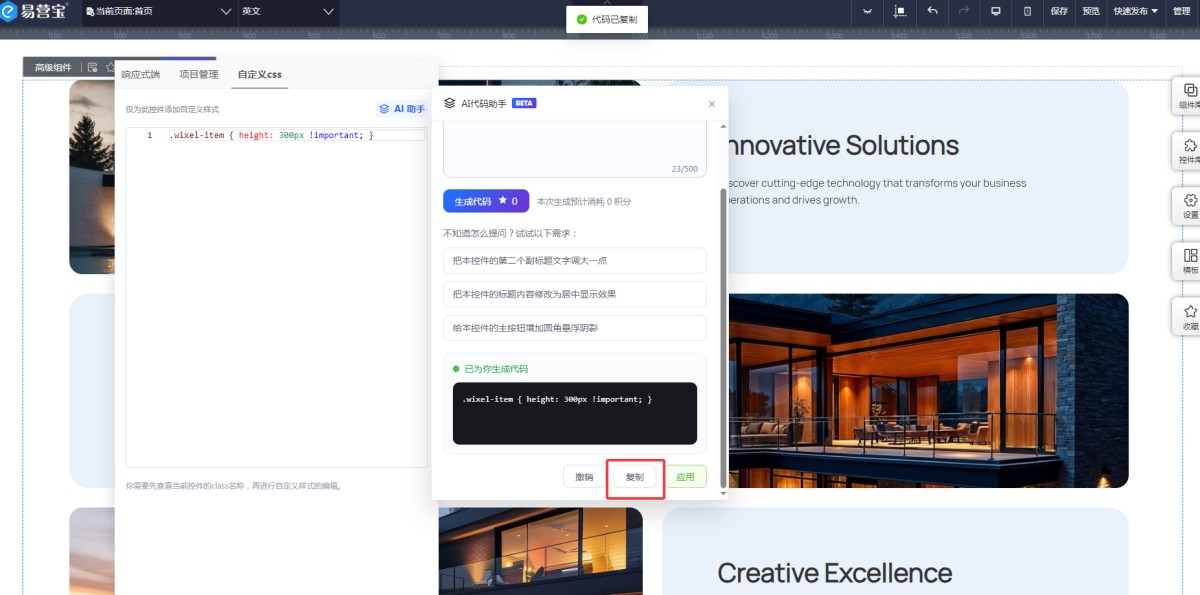Viewport: 1200px width, 595px height.
Task: Choose suggestion 把本控件的标题内容修改为居中显示效果
Action: [x=575, y=294]
